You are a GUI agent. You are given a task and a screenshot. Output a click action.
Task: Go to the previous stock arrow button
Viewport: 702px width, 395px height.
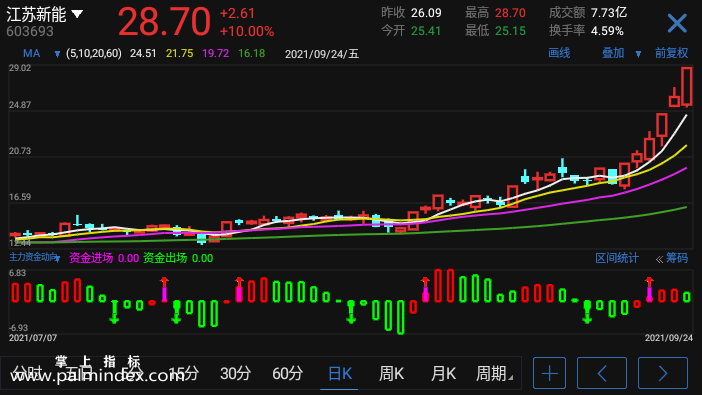tap(602, 373)
